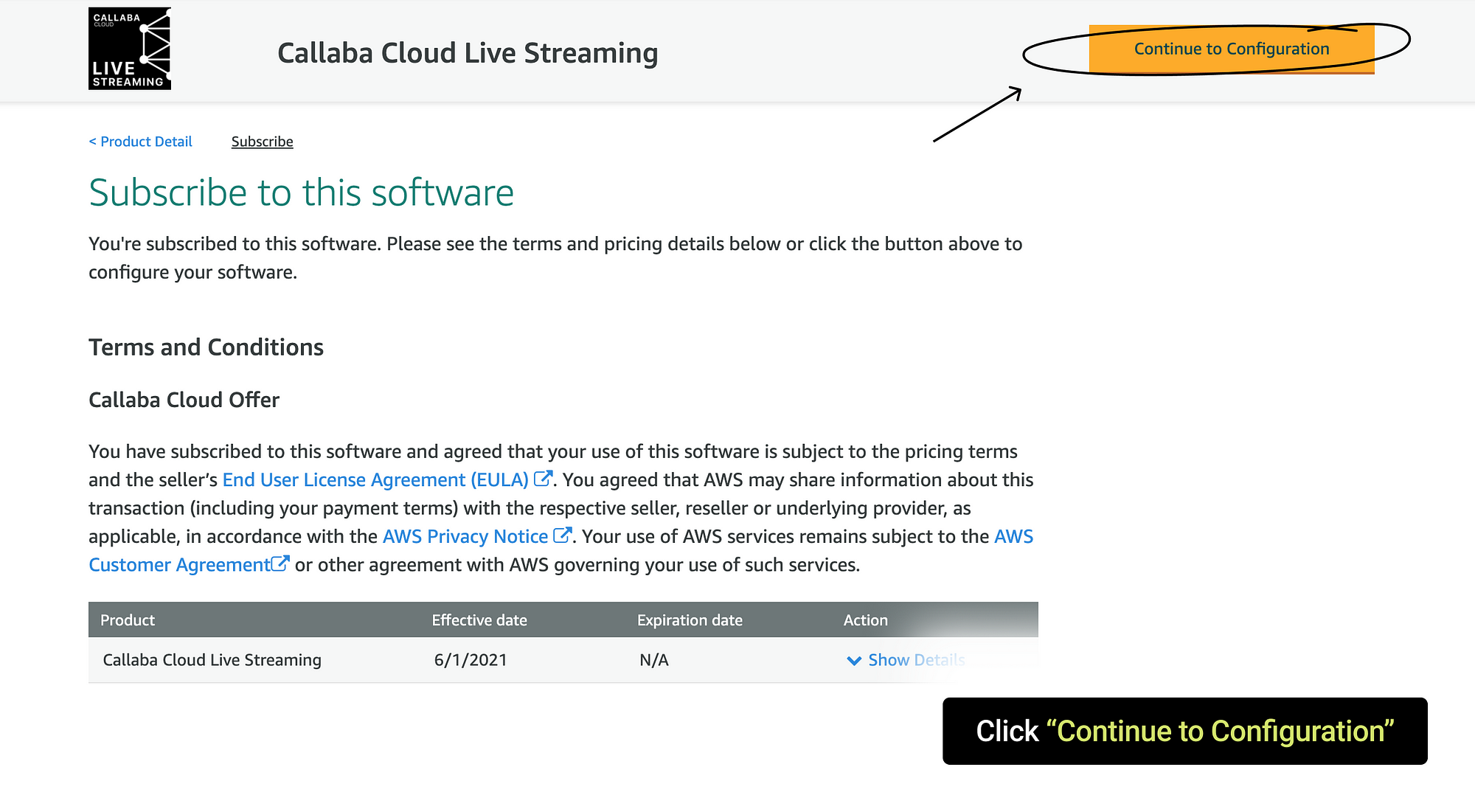
Task: Select the Subscribe breadcrumb item
Action: pyautogui.click(x=262, y=142)
